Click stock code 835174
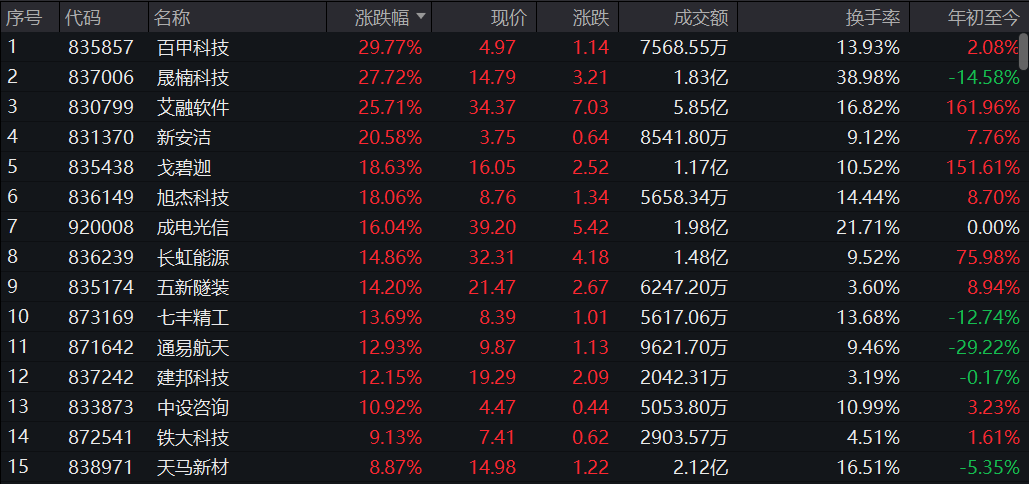The width and height of the screenshot is (1029, 484). 100,287
